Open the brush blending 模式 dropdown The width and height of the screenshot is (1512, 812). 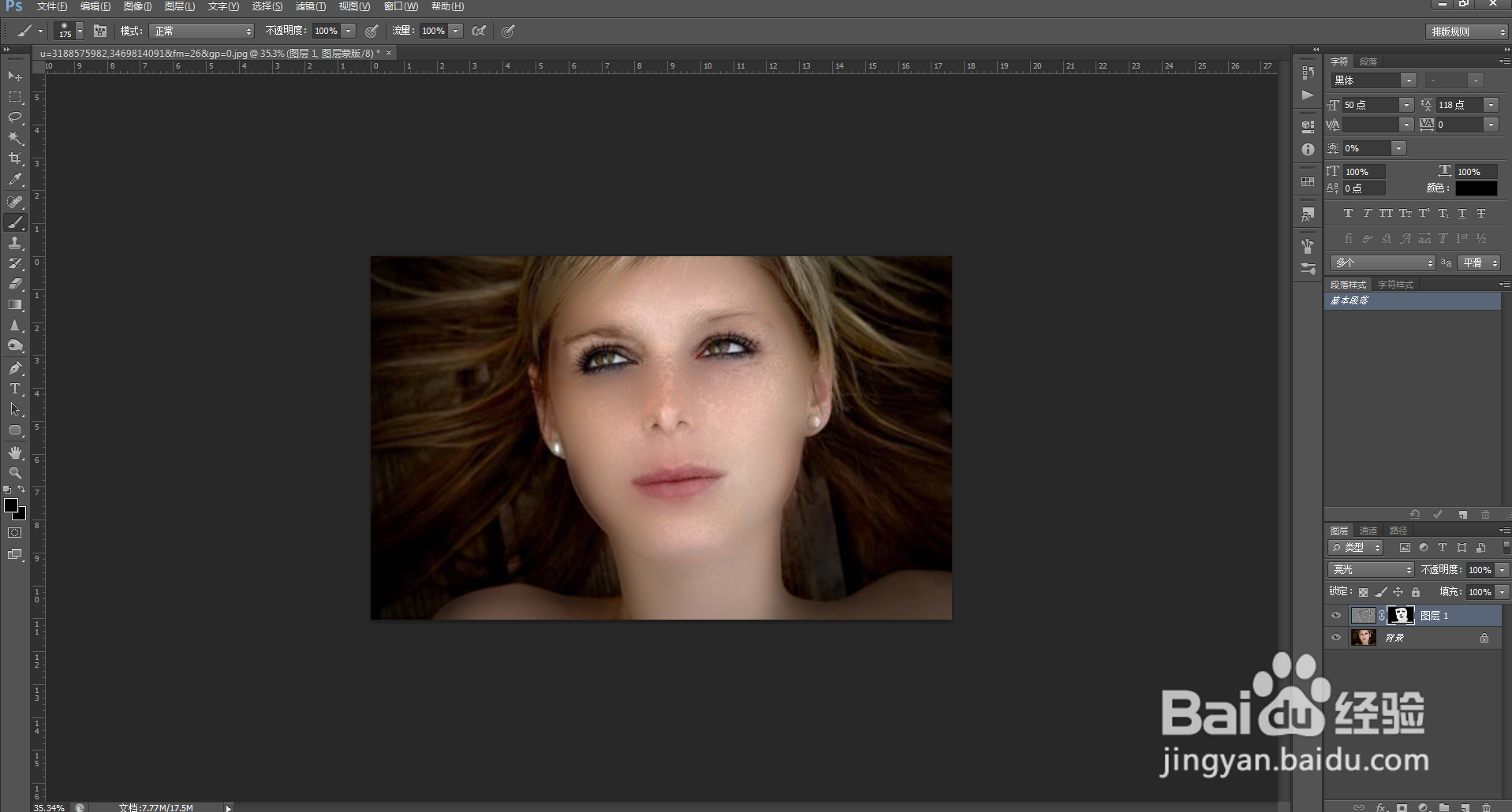202,31
